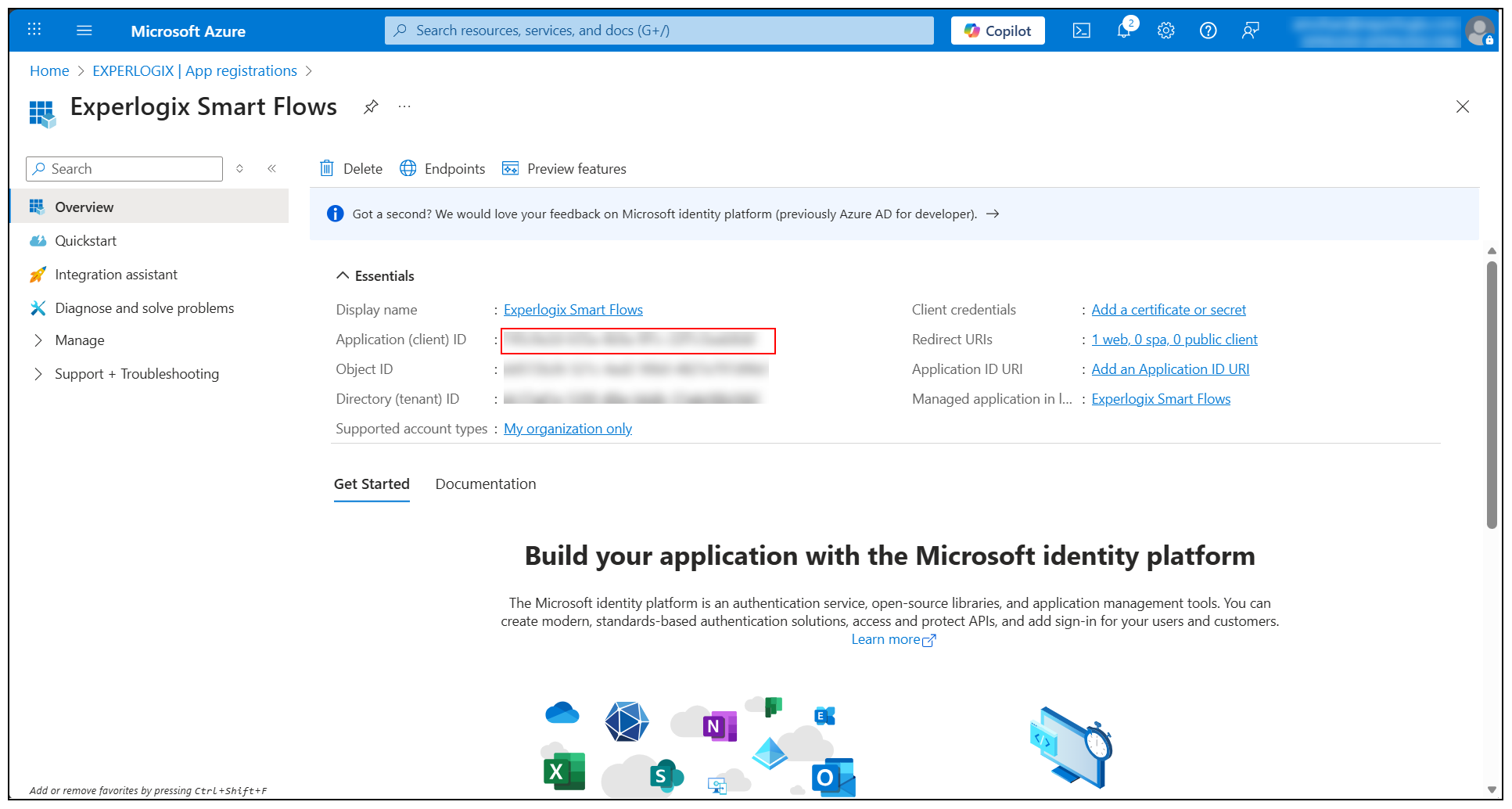
Task: Open the redirect URIs link
Action: coord(1174,339)
